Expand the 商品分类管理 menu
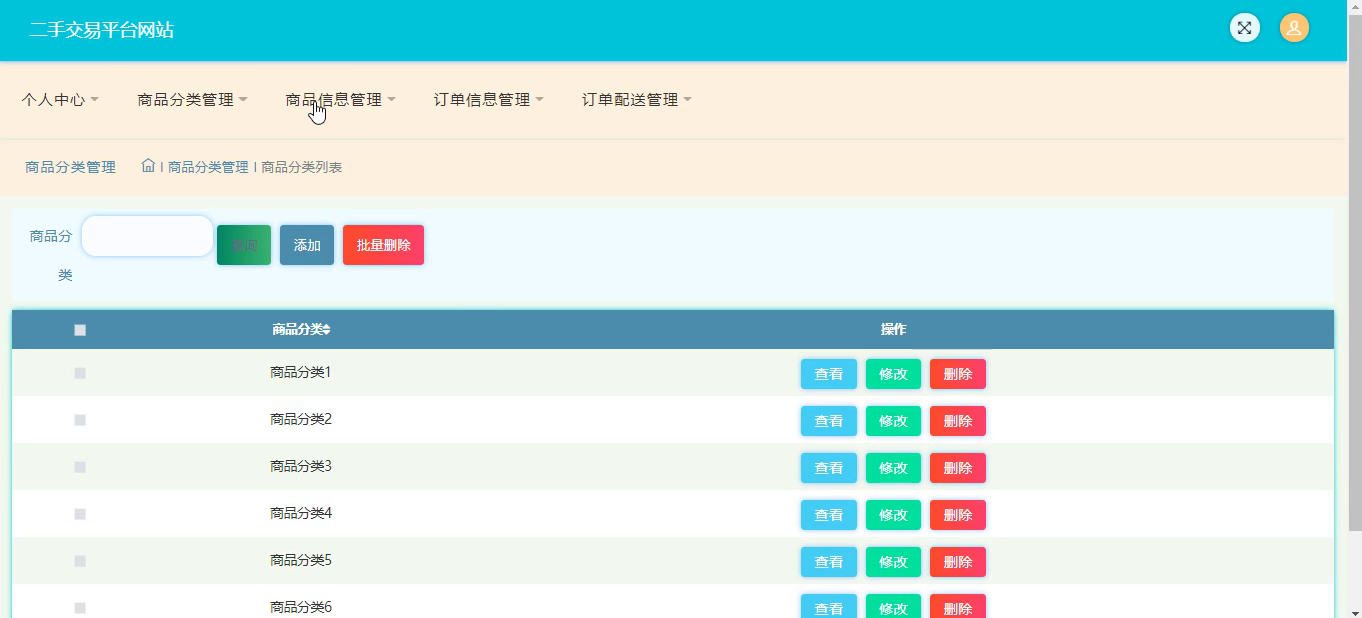1362x618 pixels. 192,99
